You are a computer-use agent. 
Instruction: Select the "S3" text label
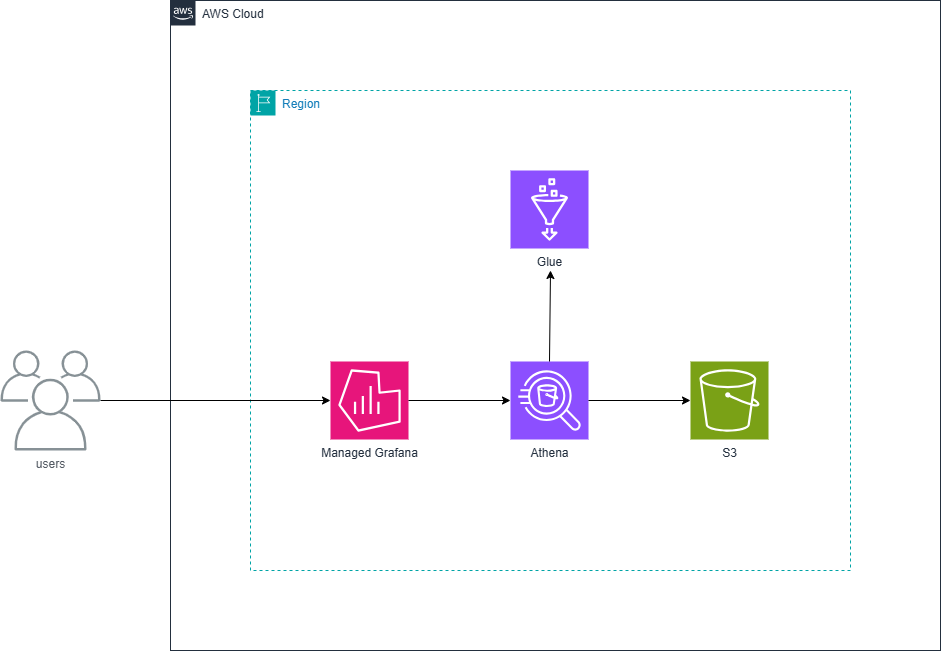[x=729, y=453]
